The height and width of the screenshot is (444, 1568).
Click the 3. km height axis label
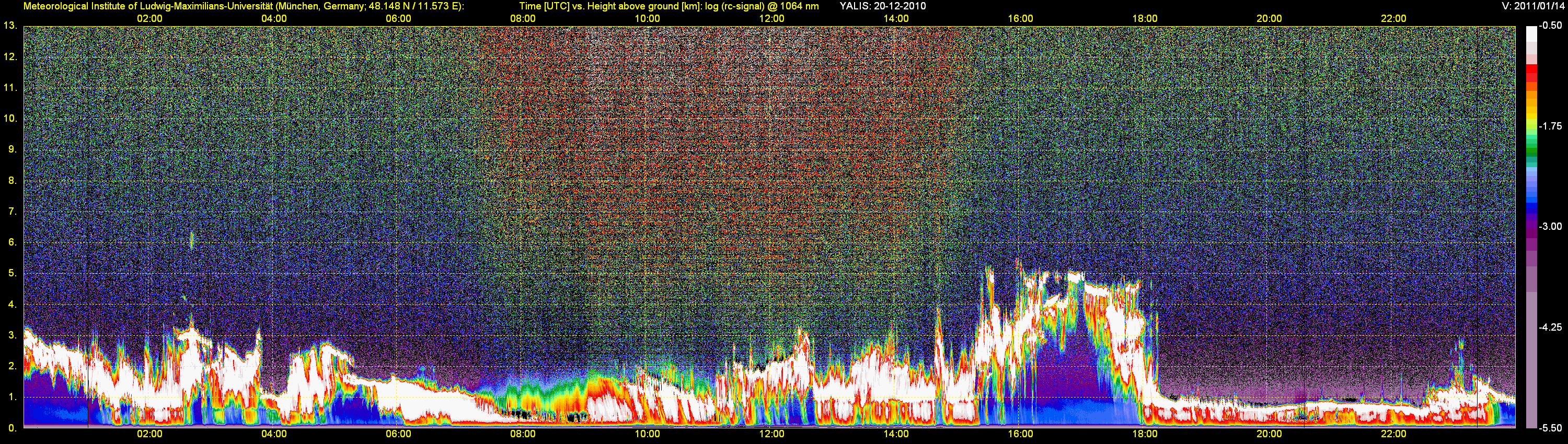[x=13, y=335]
